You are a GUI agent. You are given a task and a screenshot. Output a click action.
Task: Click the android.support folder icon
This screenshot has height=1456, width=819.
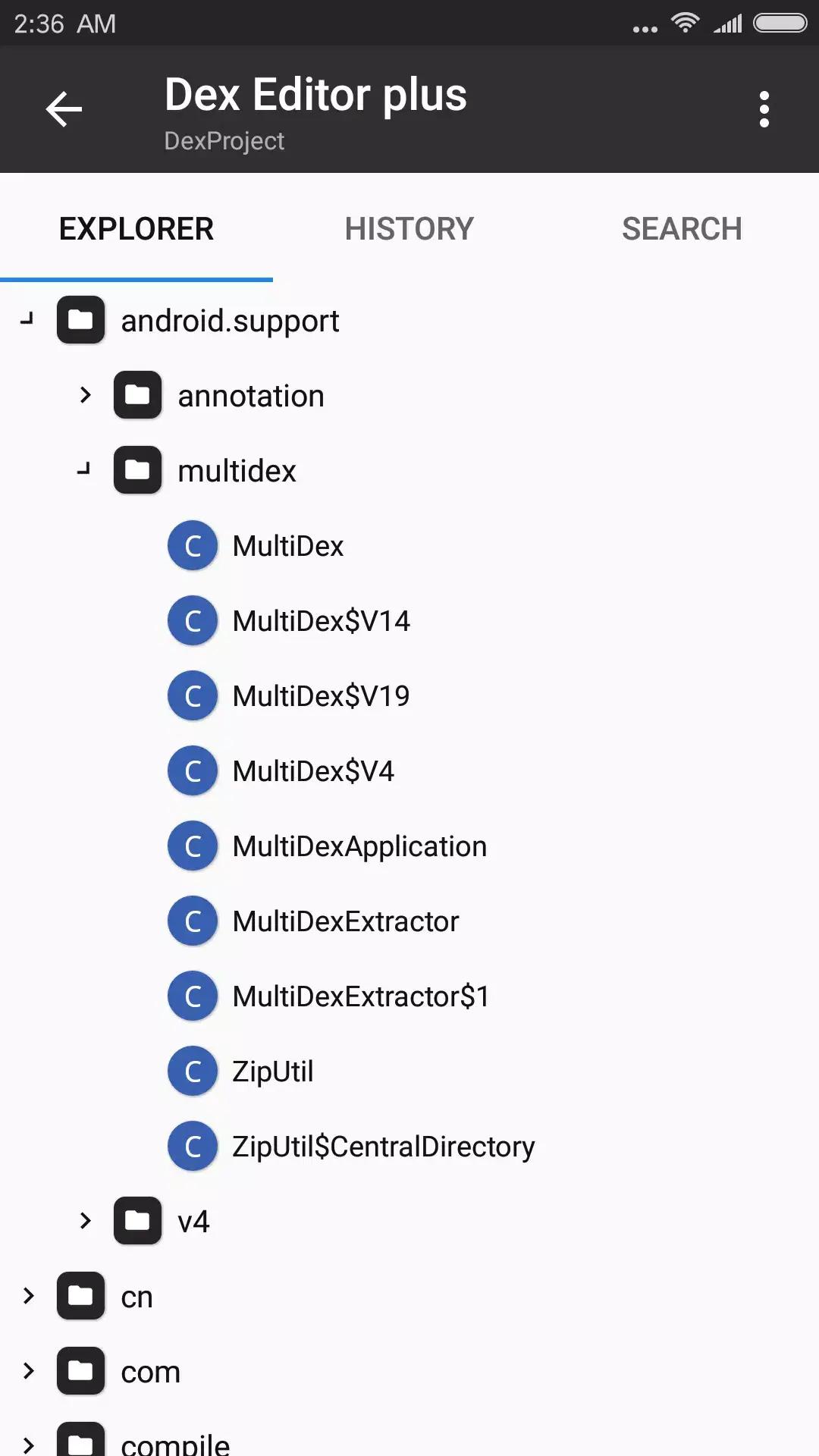click(81, 319)
